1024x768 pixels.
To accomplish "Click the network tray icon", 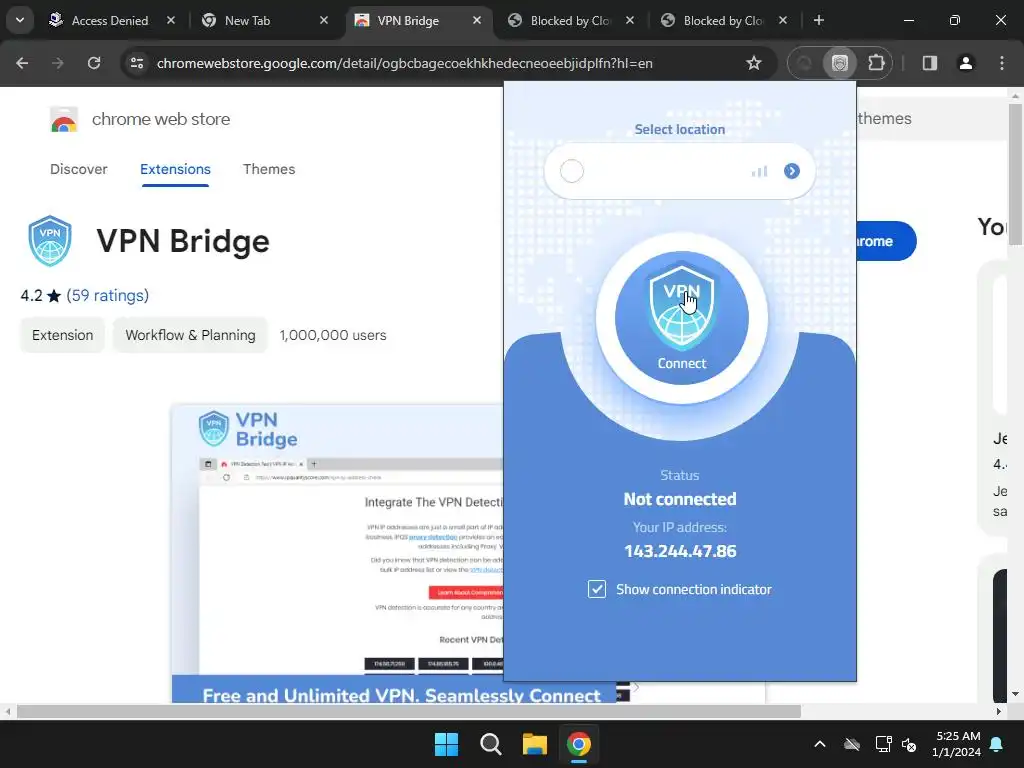I will [883, 744].
